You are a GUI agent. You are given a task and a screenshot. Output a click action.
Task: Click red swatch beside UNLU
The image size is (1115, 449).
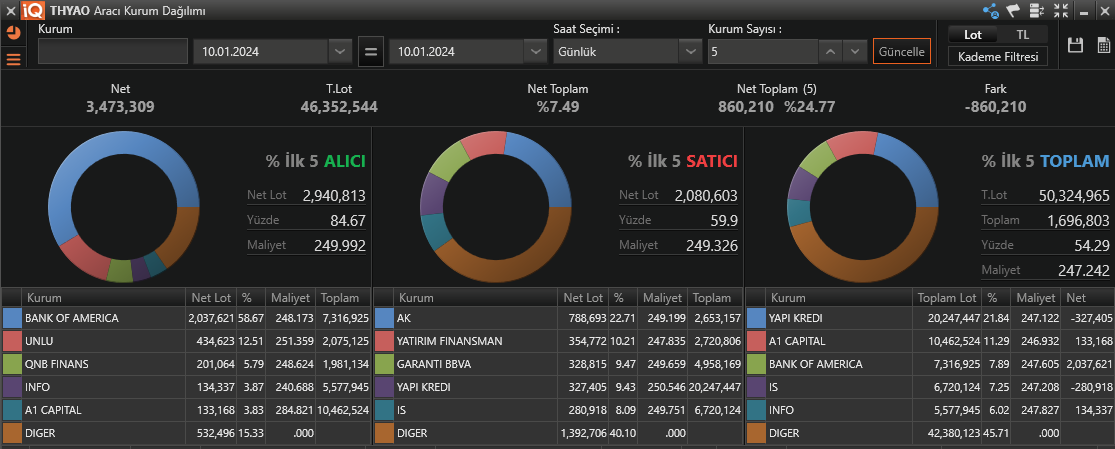click(x=12, y=341)
